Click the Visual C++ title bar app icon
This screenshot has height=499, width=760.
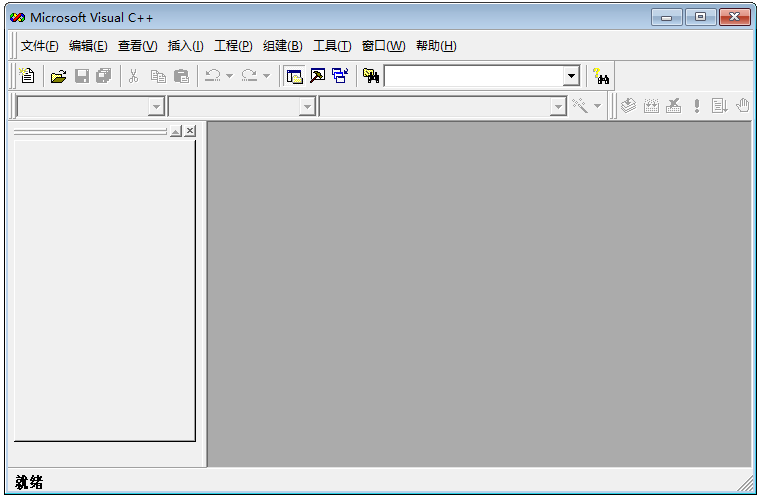click(x=17, y=18)
